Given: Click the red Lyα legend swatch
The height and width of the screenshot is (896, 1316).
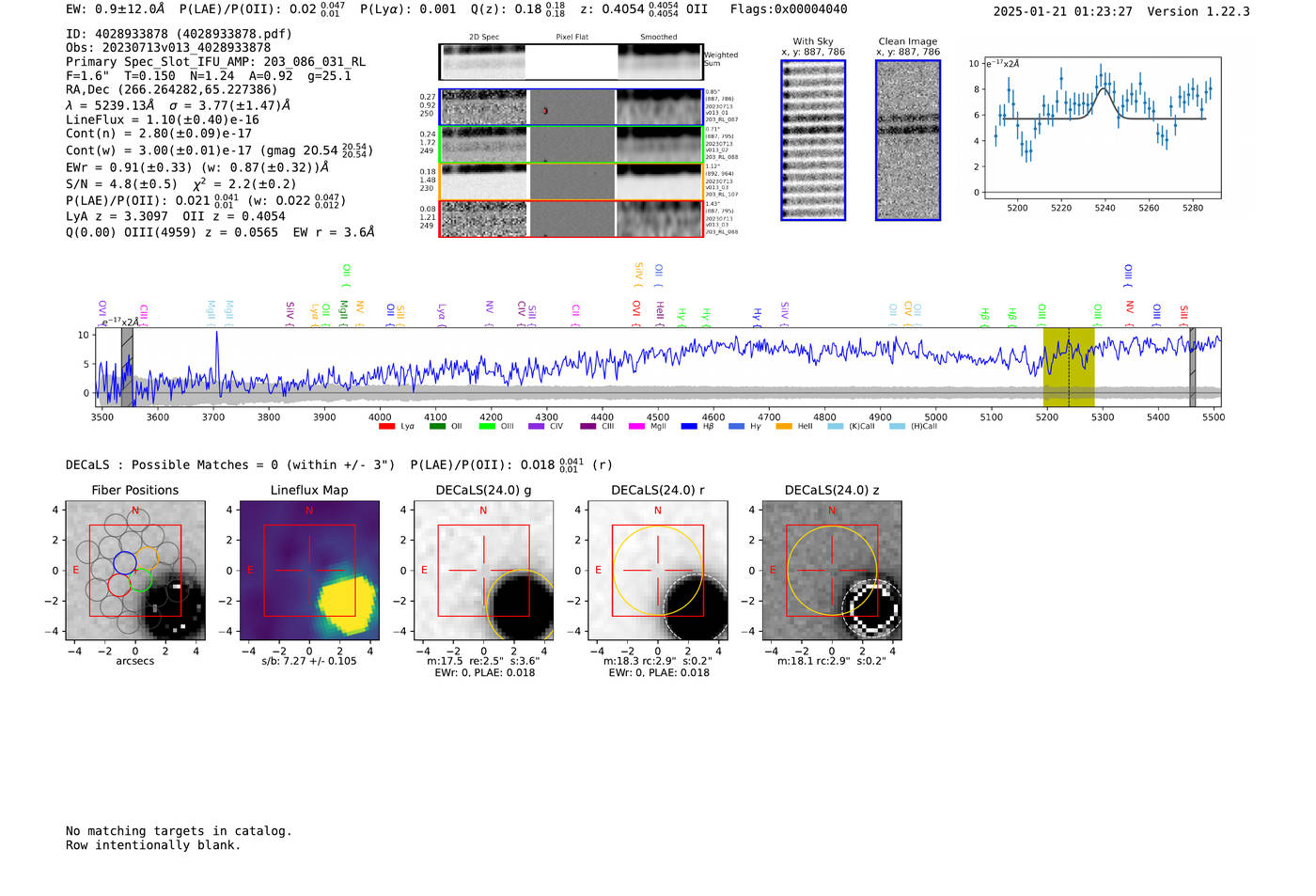Looking at the screenshot, I should pyautogui.click(x=386, y=426).
